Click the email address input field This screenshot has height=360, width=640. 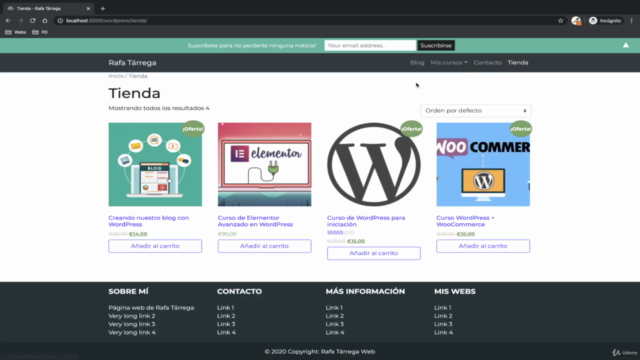[x=370, y=45]
